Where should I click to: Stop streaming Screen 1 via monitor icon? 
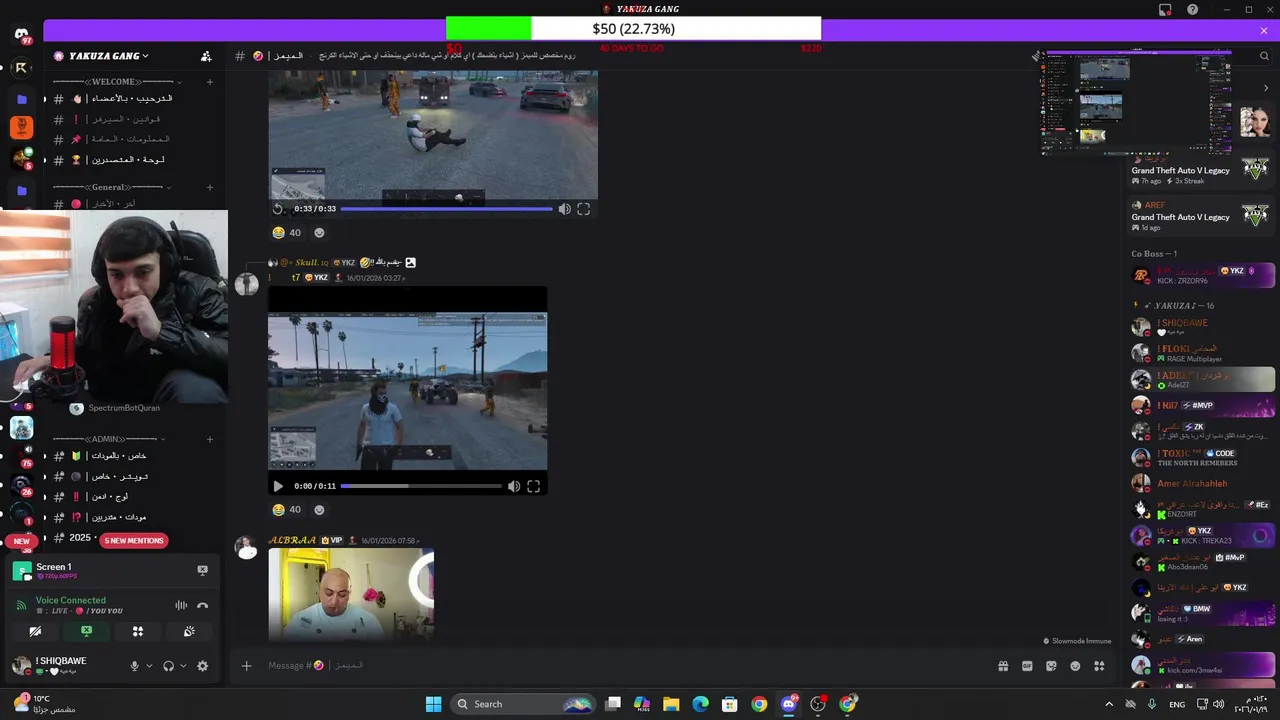click(x=202, y=570)
